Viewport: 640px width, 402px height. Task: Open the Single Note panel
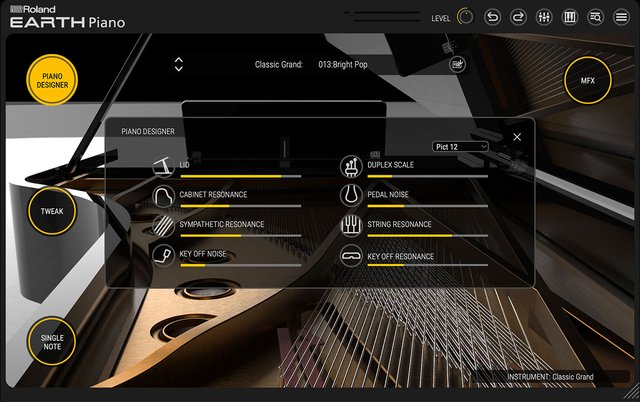click(x=52, y=342)
